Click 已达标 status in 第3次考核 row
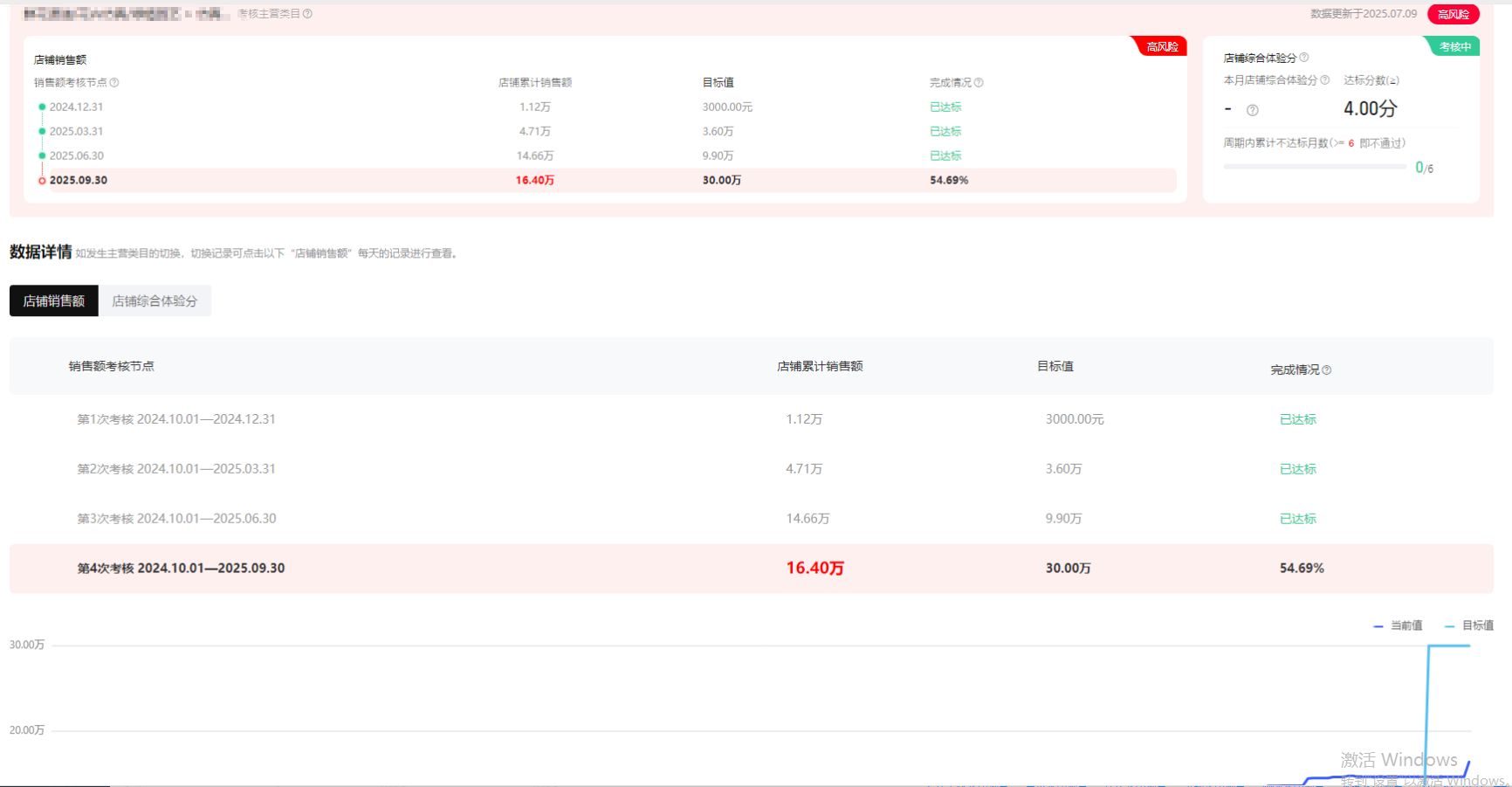Viewport: 1512px width, 787px height. (x=1297, y=519)
